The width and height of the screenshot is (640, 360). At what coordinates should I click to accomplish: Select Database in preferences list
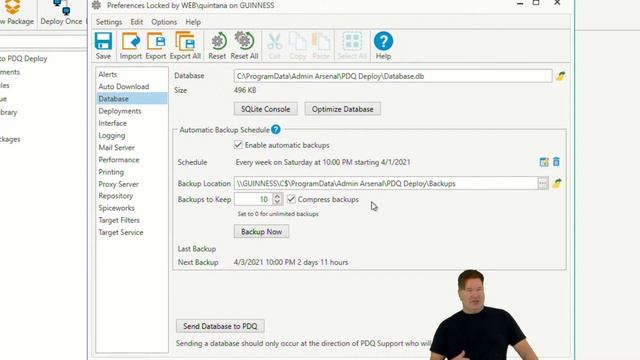coord(132,99)
